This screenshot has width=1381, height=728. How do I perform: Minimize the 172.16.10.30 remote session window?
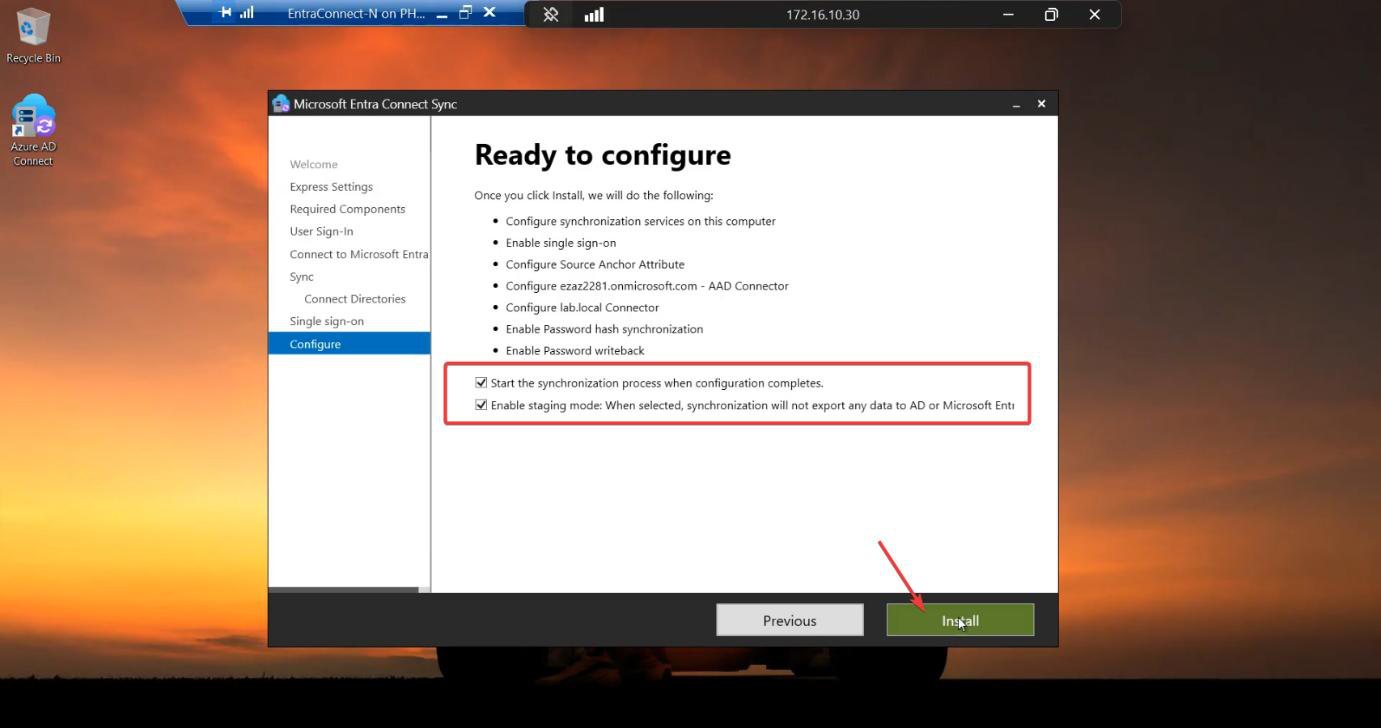[1008, 14]
